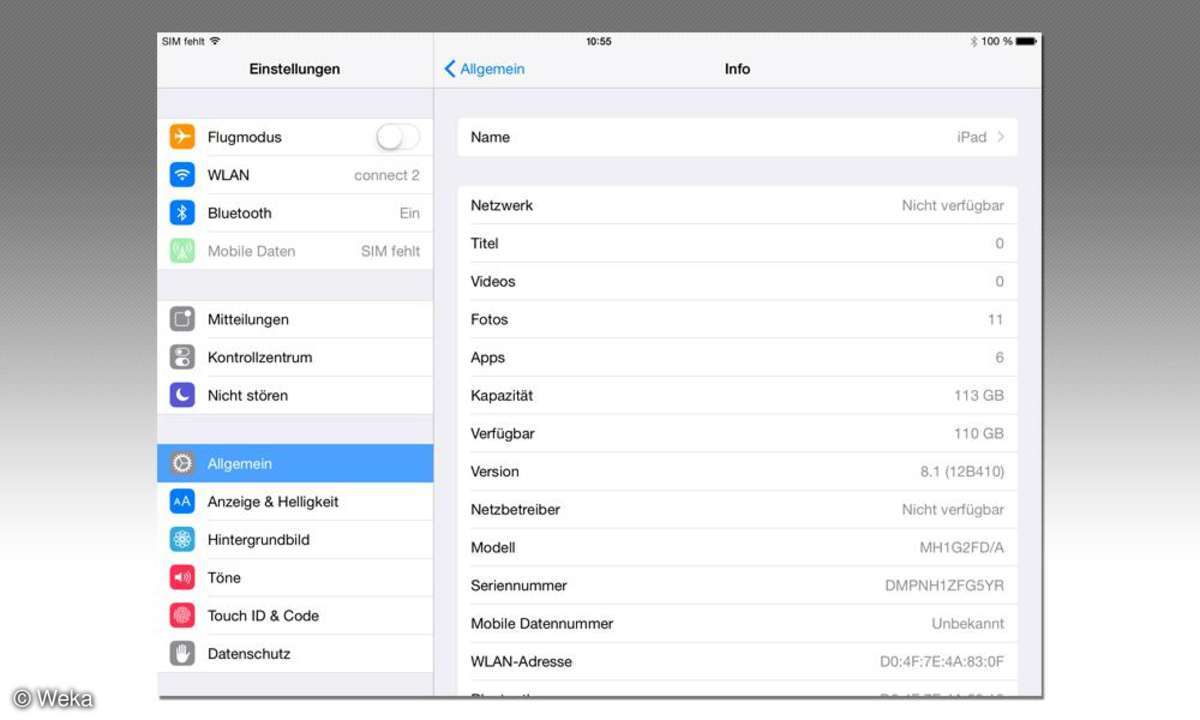
Task: Open Mitteilungen settings
Action: [x=295, y=319]
